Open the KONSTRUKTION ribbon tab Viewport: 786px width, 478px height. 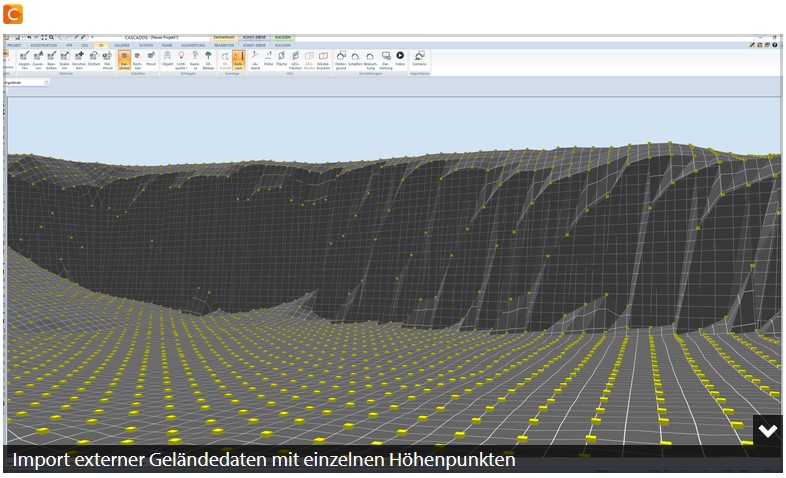(x=44, y=45)
